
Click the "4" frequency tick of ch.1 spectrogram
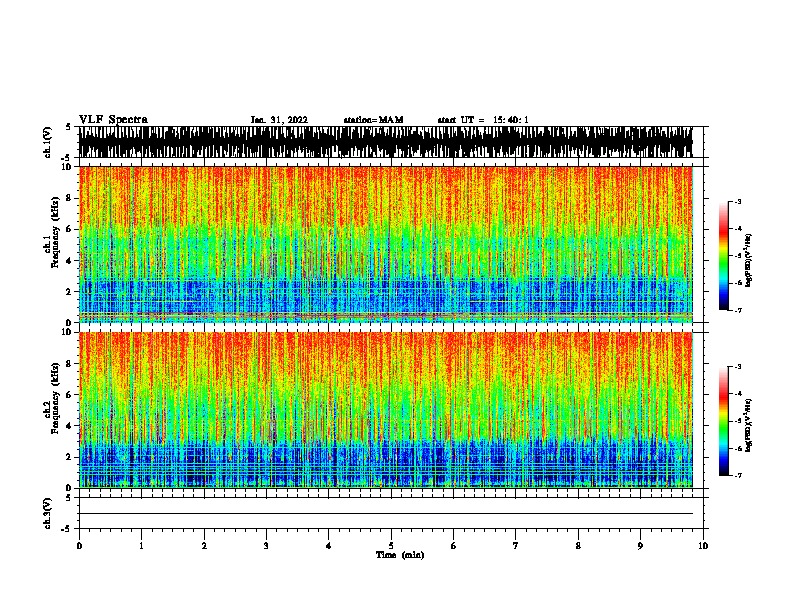pyautogui.click(x=70, y=261)
